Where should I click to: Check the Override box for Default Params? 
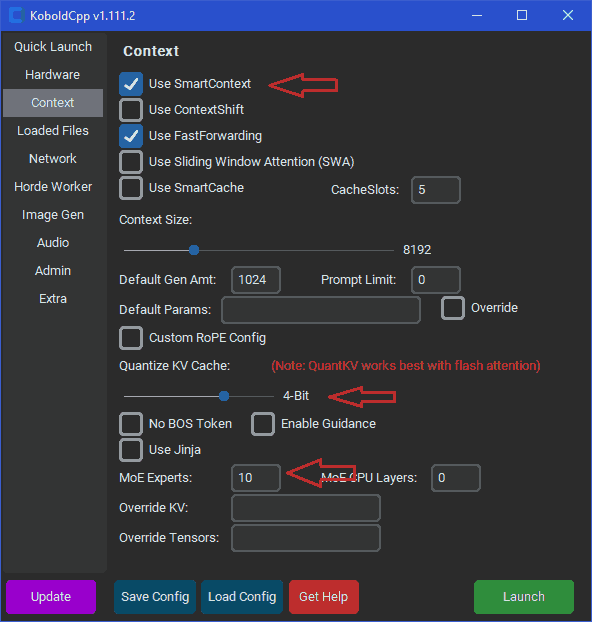453,308
